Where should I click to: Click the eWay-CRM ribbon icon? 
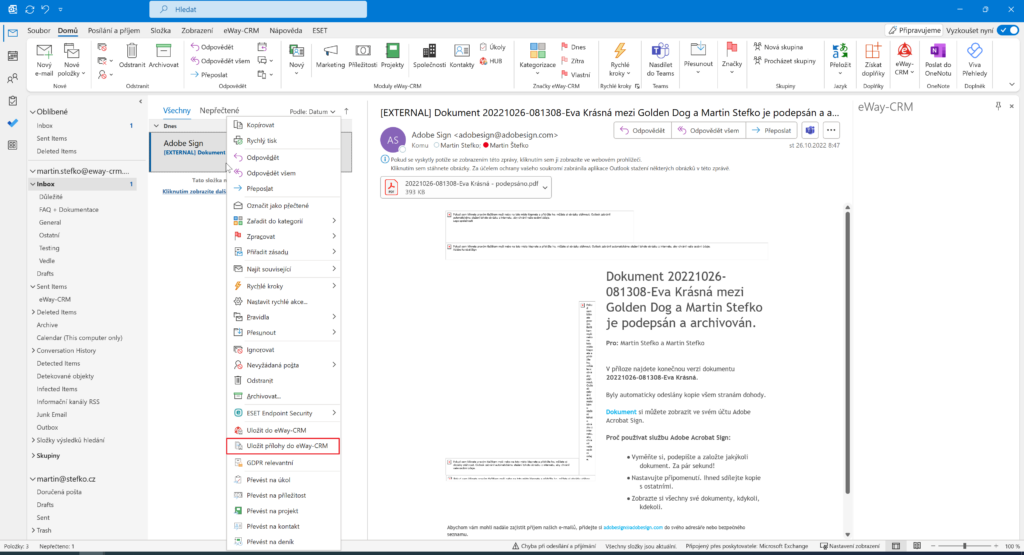904,50
